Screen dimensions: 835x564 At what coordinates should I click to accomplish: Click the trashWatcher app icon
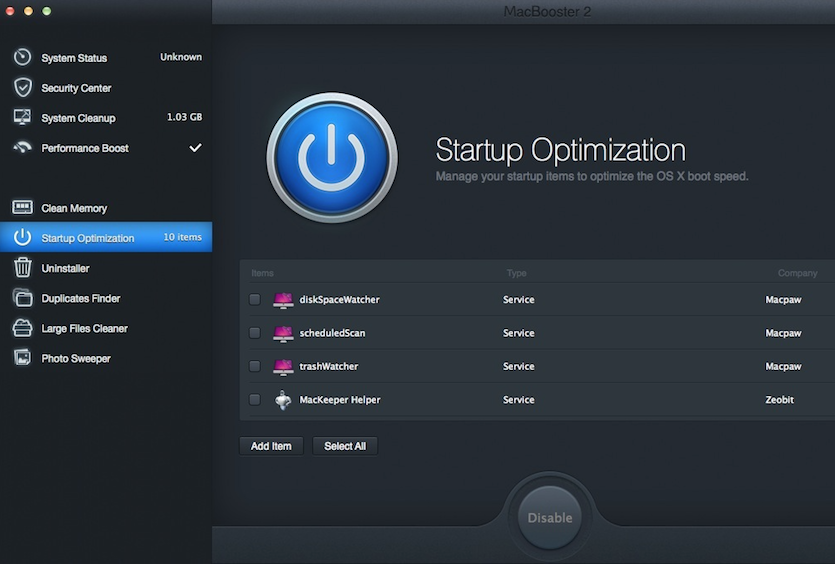(x=283, y=367)
